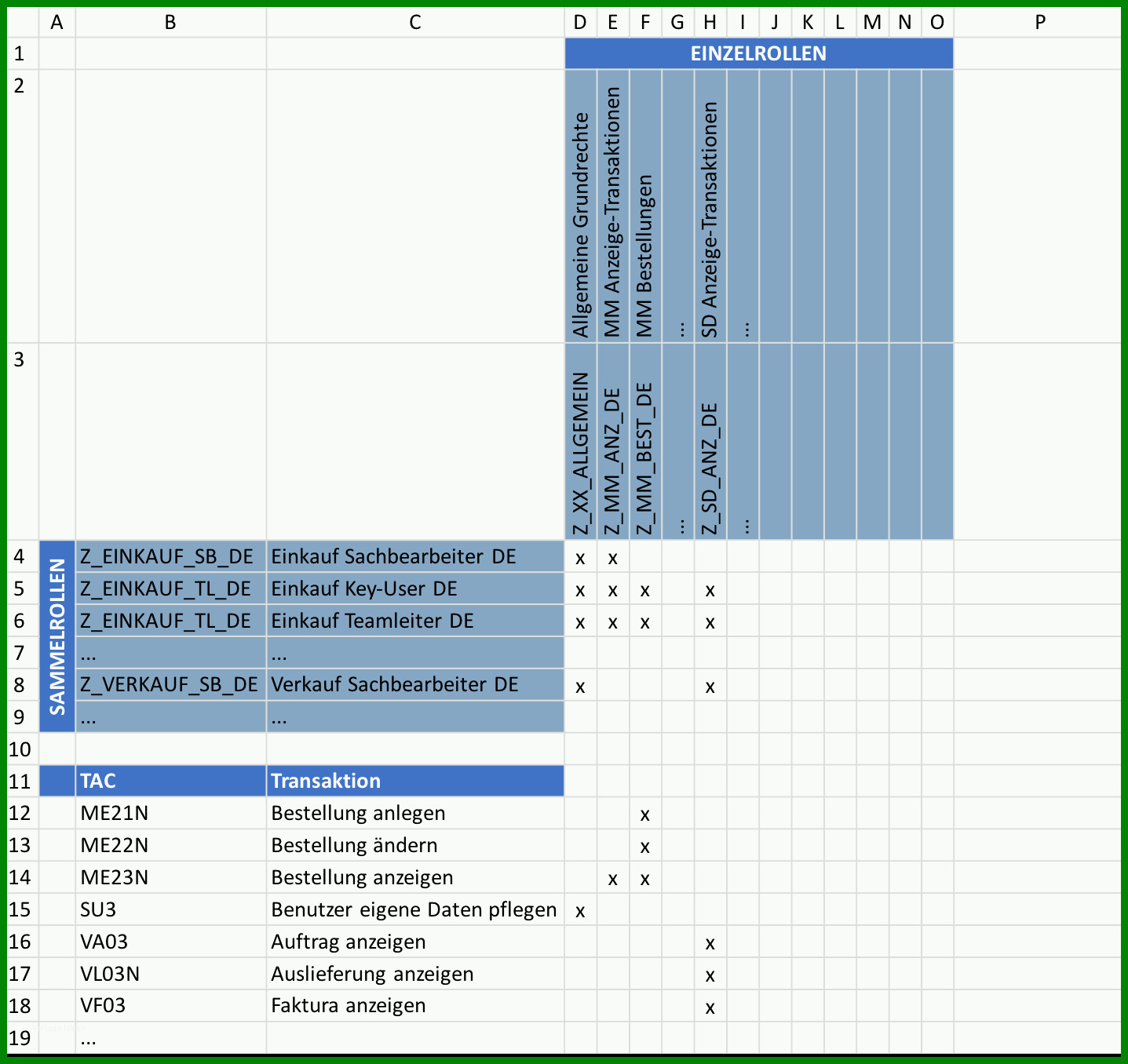Viewport: 1128px width, 1064px height.
Task: Select cell ME21N
Action: tap(170, 813)
